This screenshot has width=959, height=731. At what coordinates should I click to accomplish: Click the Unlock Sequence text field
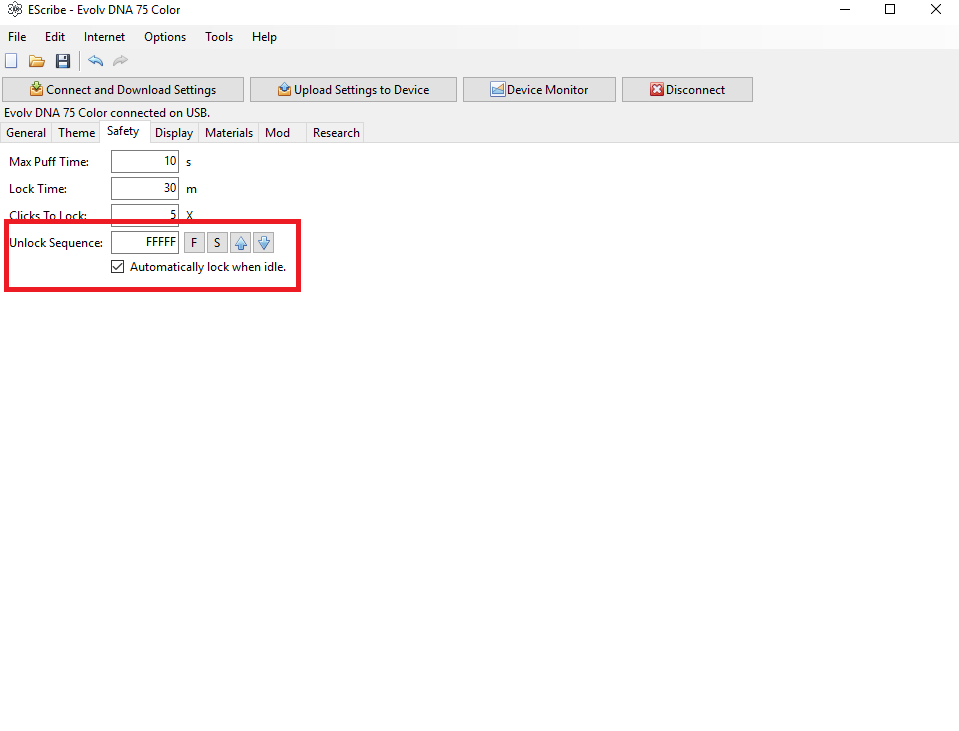145,242
